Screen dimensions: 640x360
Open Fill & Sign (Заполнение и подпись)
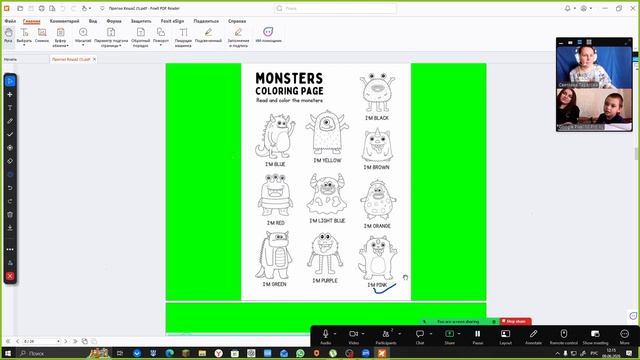click(x=238, y=37)
